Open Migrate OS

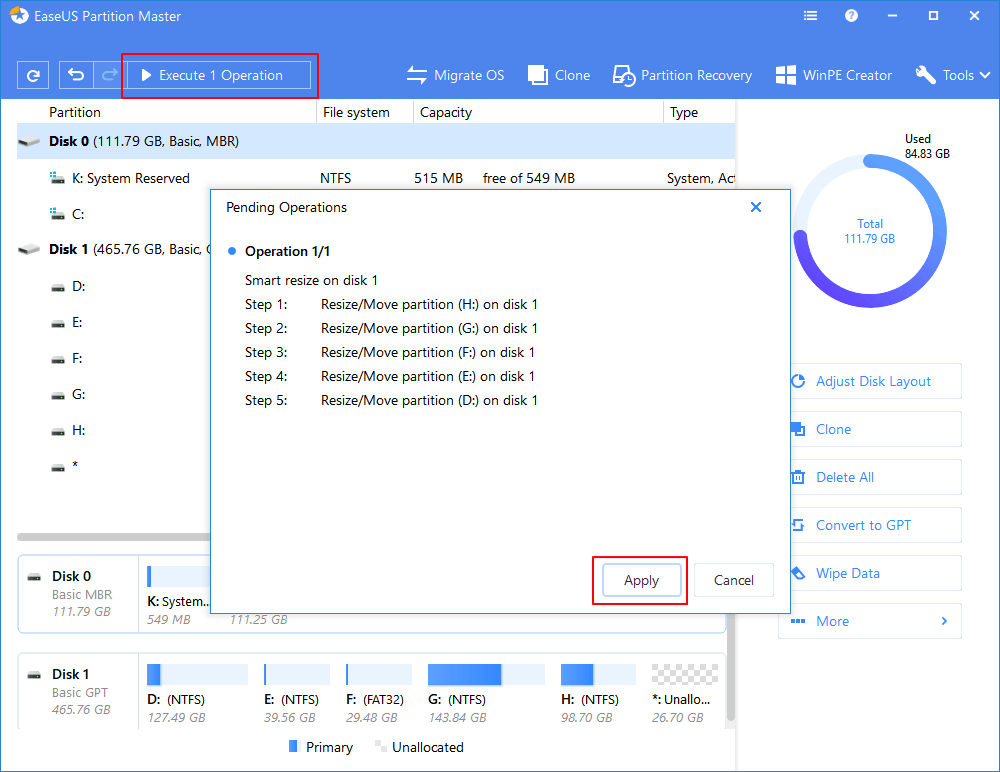(455, 75)
